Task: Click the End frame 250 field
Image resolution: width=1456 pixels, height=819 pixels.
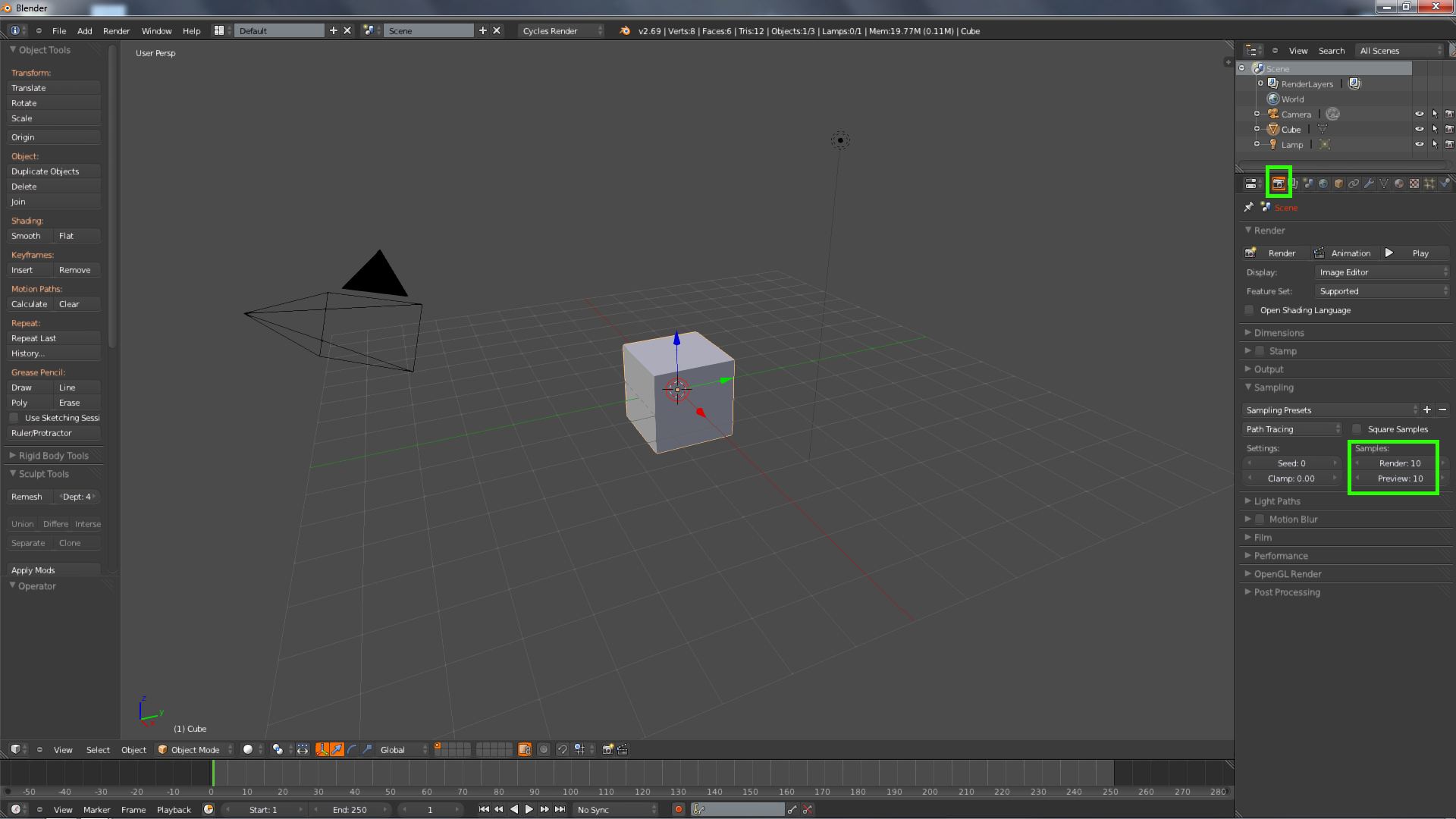Action: tap(350, 810)
